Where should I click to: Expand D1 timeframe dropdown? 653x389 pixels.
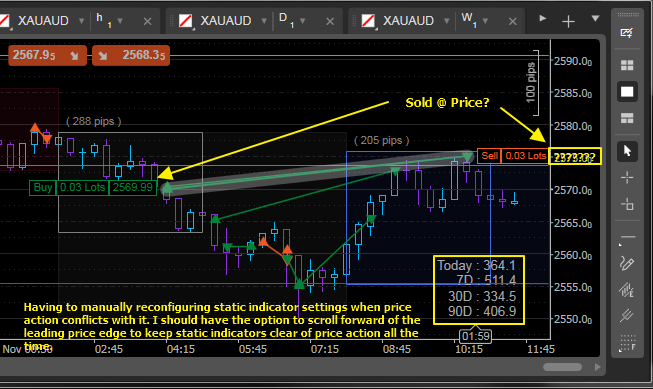pos(303,20)
